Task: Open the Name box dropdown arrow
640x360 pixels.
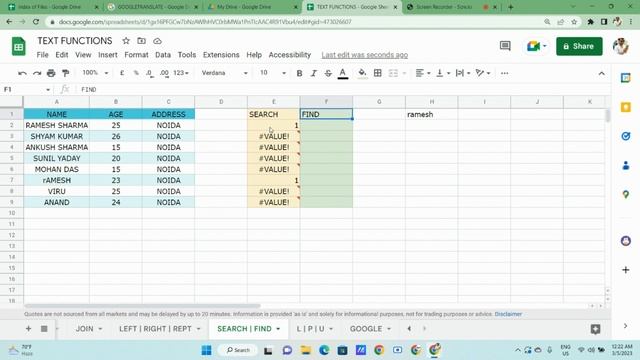Action: click(48, 89)
